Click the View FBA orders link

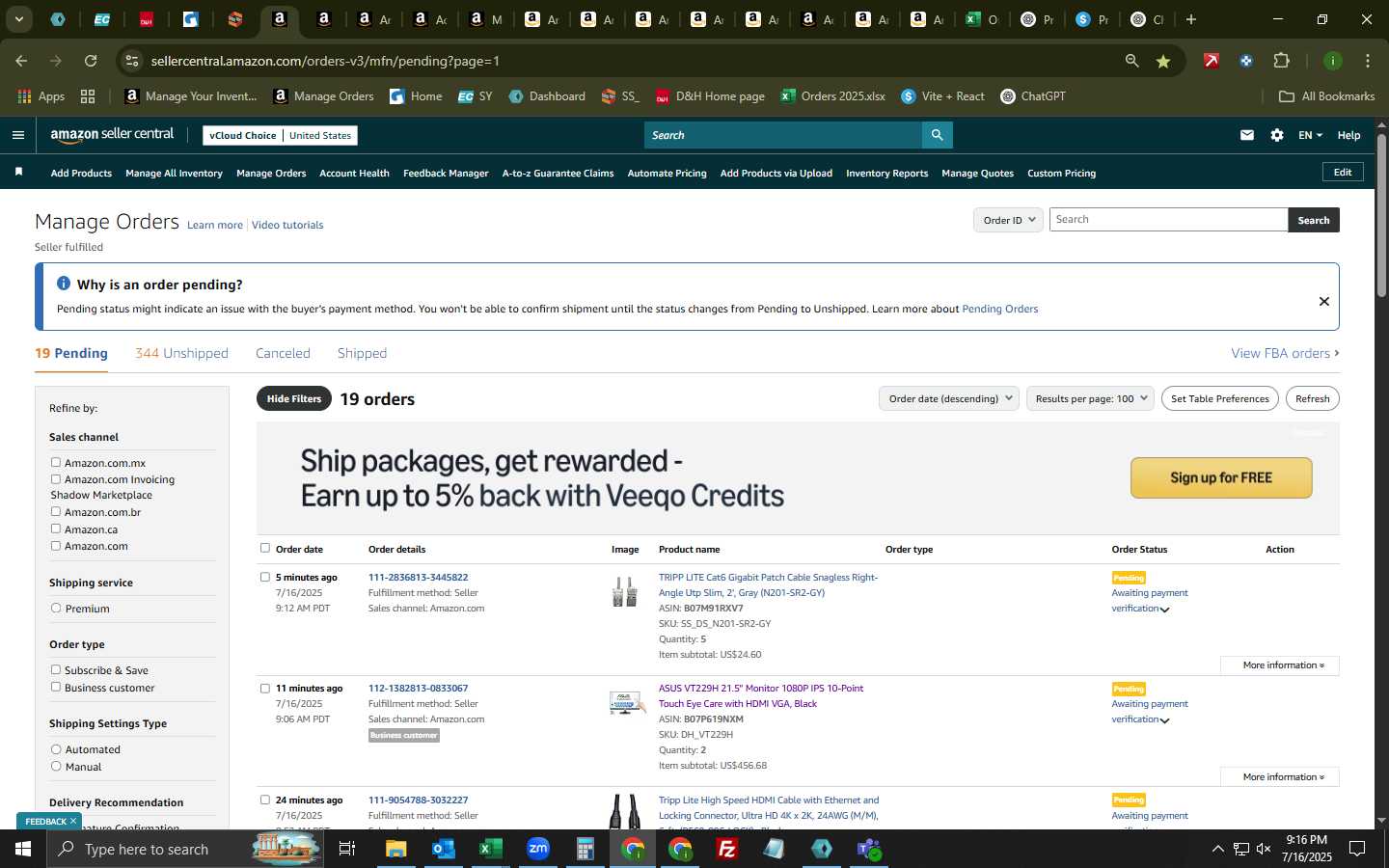[x=1285, y=353]
